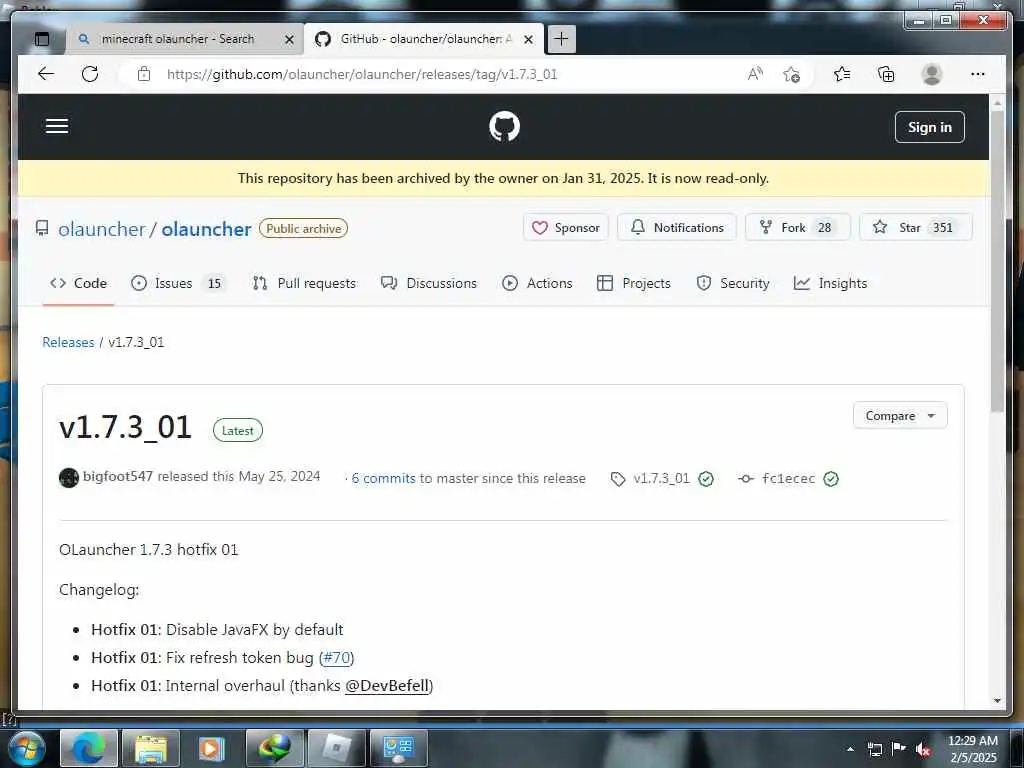This screenshot has height=768, width=1024.
Task: Open the Pull requests tab
Action: click(x=304, y=283)
